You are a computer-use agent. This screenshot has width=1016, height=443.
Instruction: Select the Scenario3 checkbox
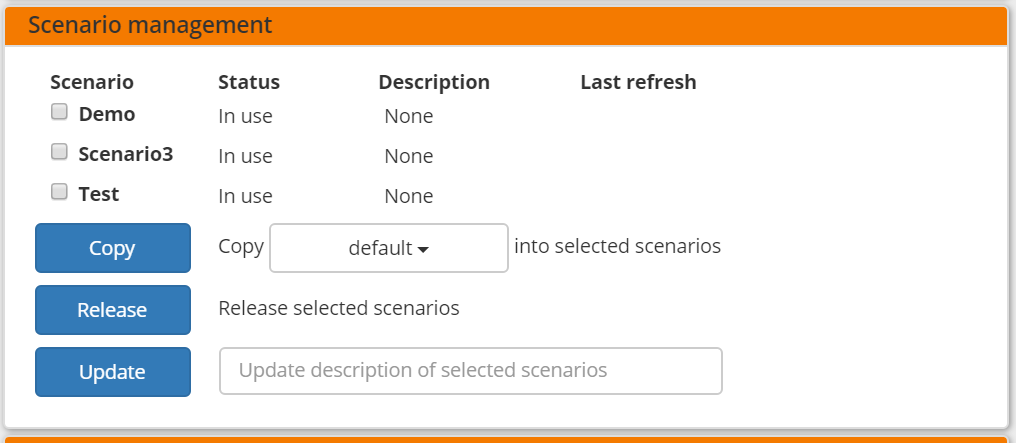(59, 152)
